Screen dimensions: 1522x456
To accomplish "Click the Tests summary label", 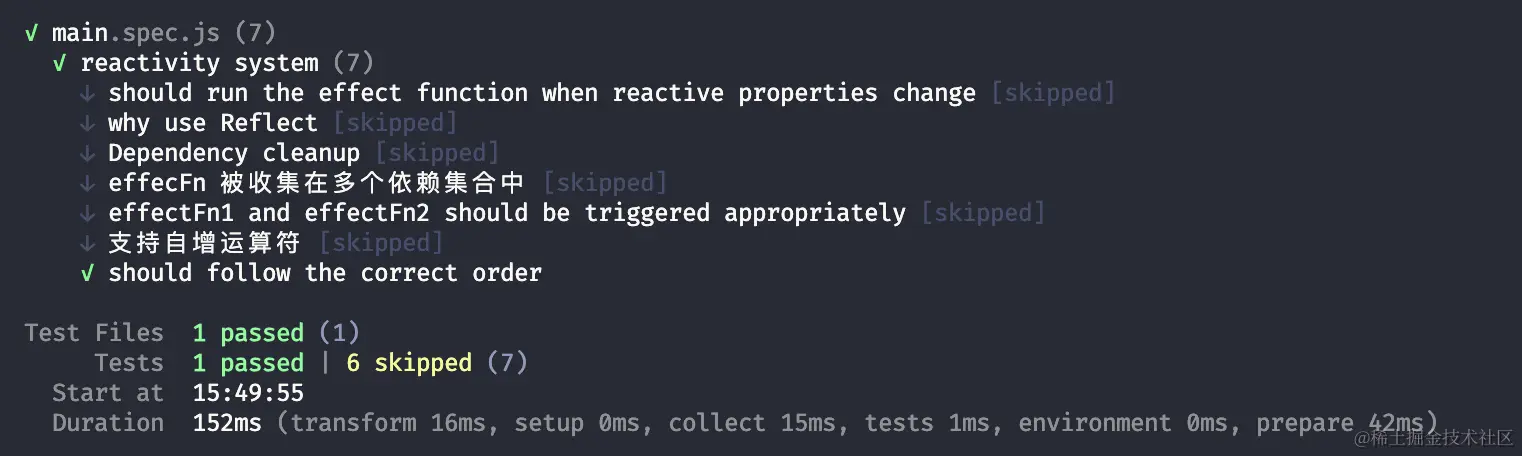I will 129,363.
